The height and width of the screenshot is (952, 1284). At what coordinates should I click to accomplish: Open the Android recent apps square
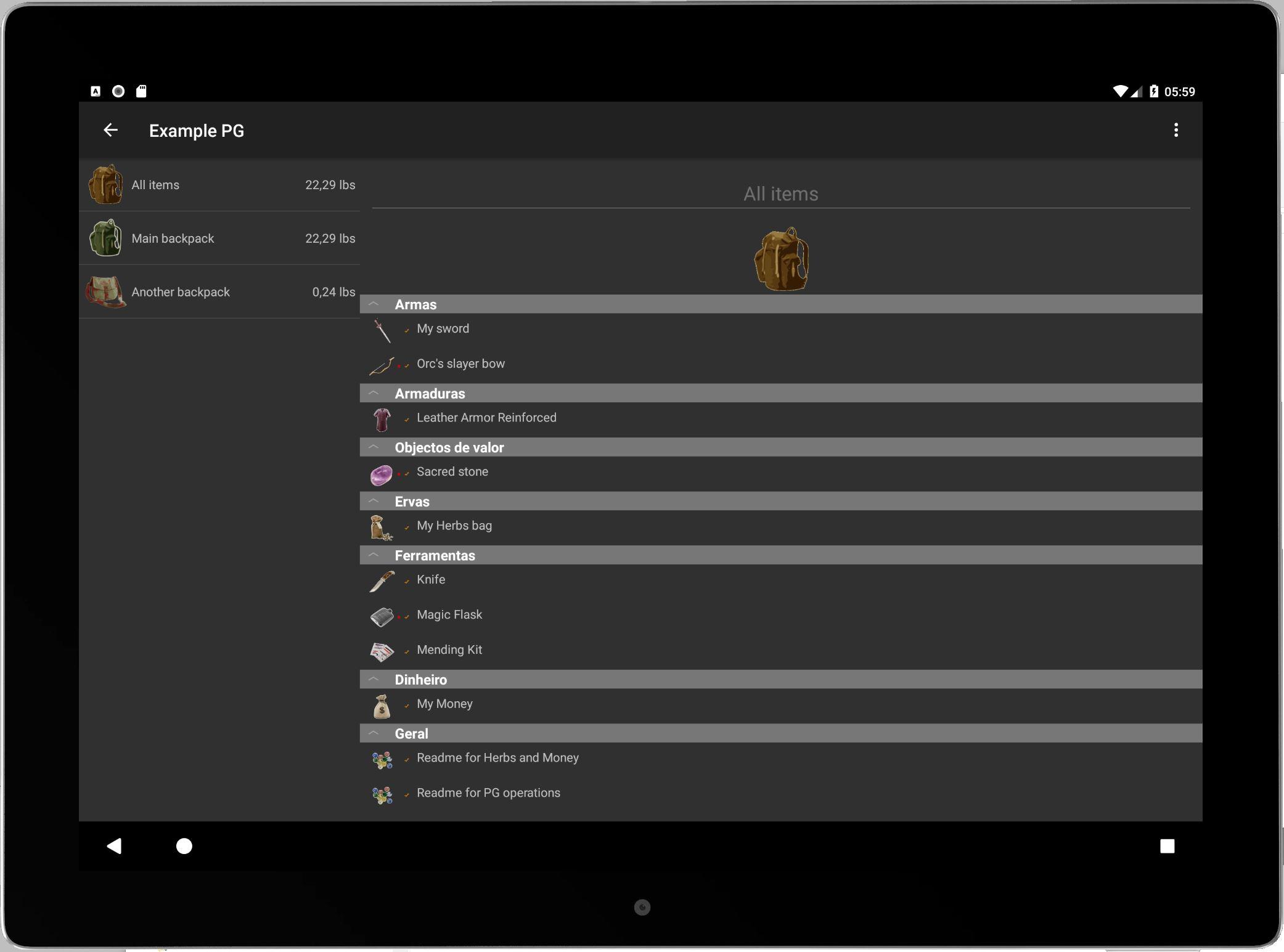tap(1167, 846)
